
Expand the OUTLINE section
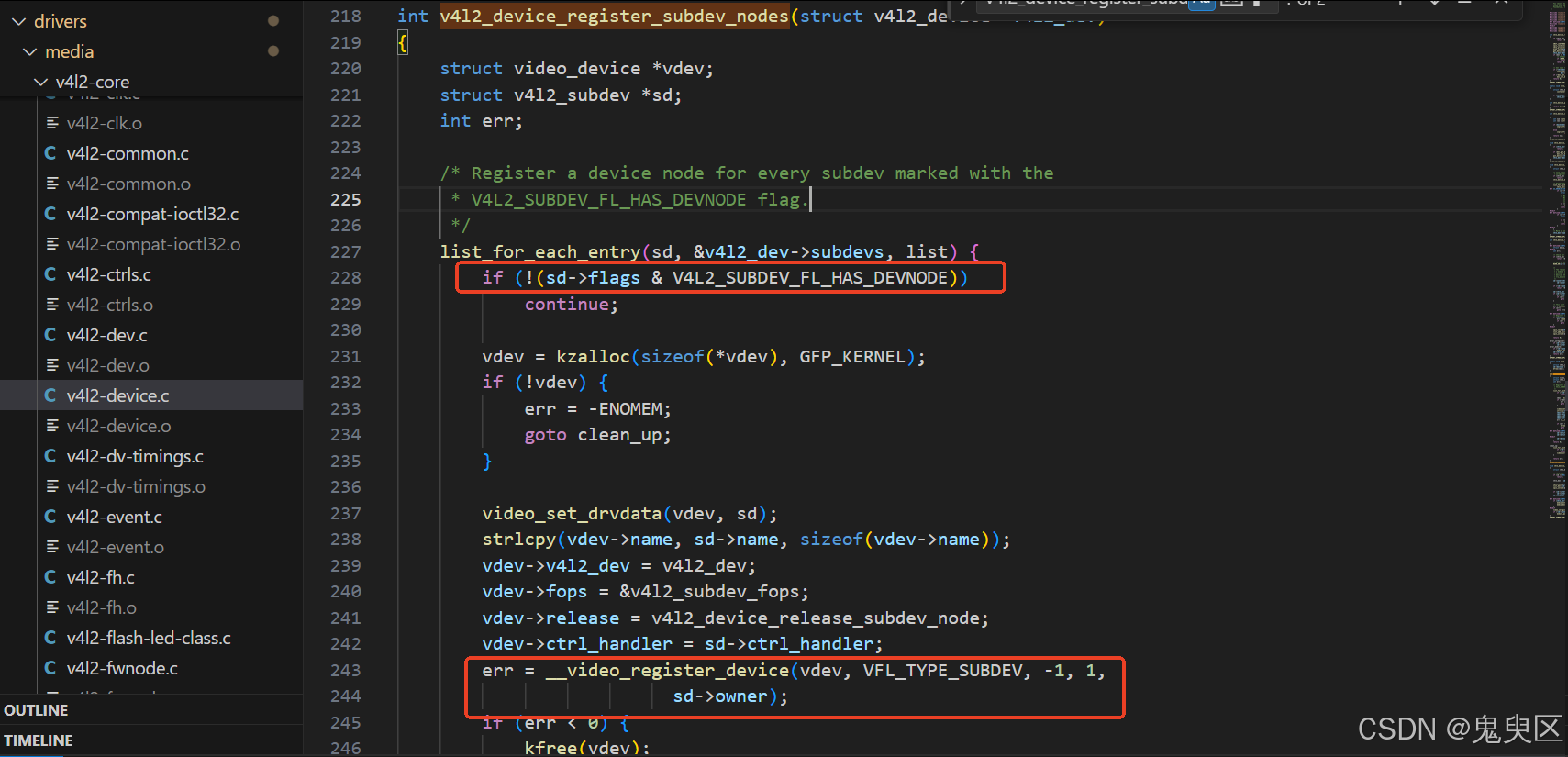36,710
